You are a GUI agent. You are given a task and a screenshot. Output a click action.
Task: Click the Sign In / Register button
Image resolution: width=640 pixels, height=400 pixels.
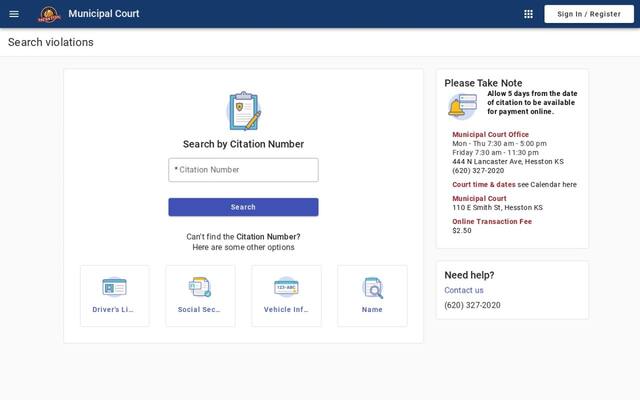click(x=589, y=14)
